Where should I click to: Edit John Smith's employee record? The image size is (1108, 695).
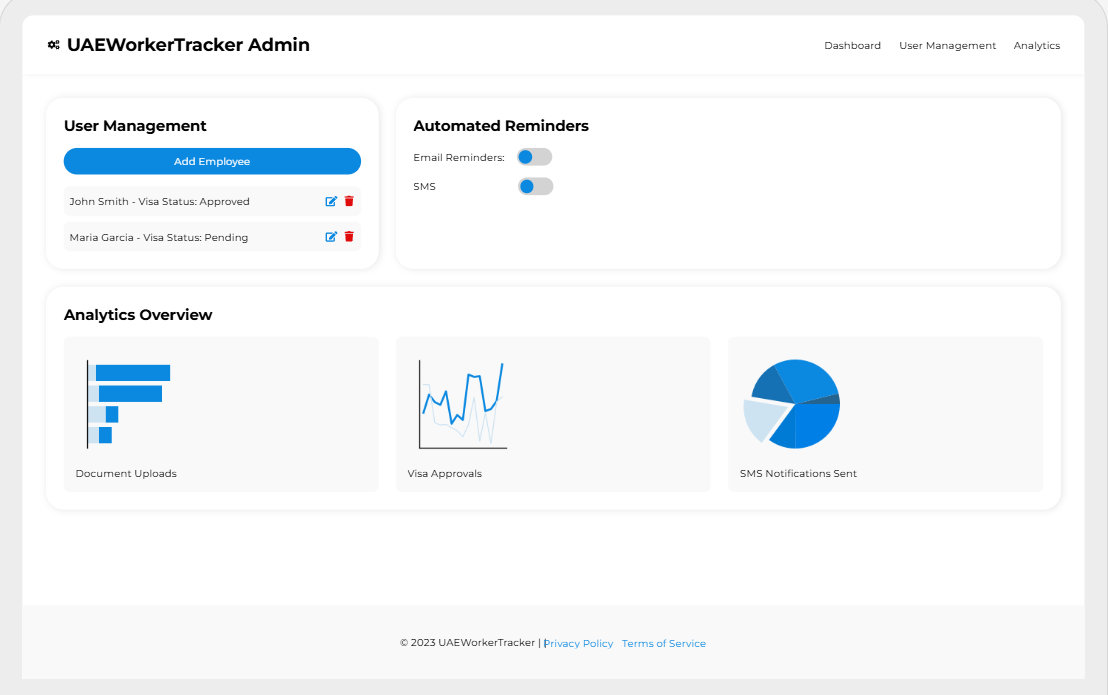[x=331, y=201]
